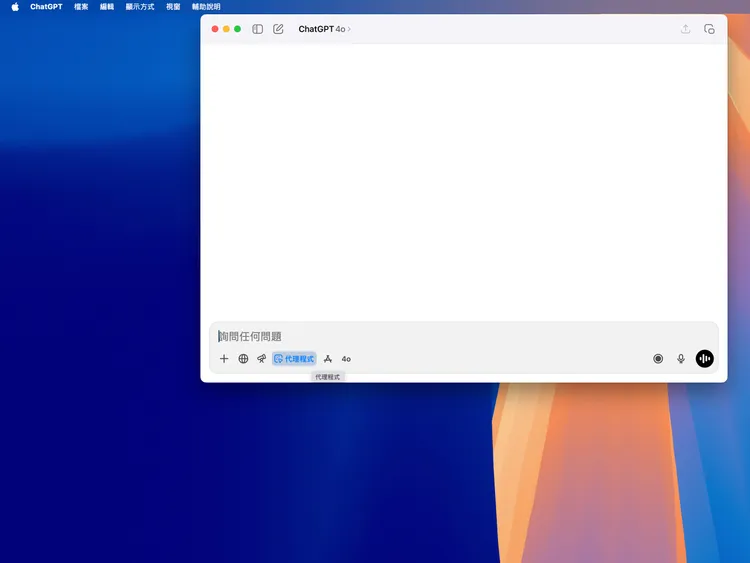Open the ChatGPT 4o model selector

(x=324, y=29)
